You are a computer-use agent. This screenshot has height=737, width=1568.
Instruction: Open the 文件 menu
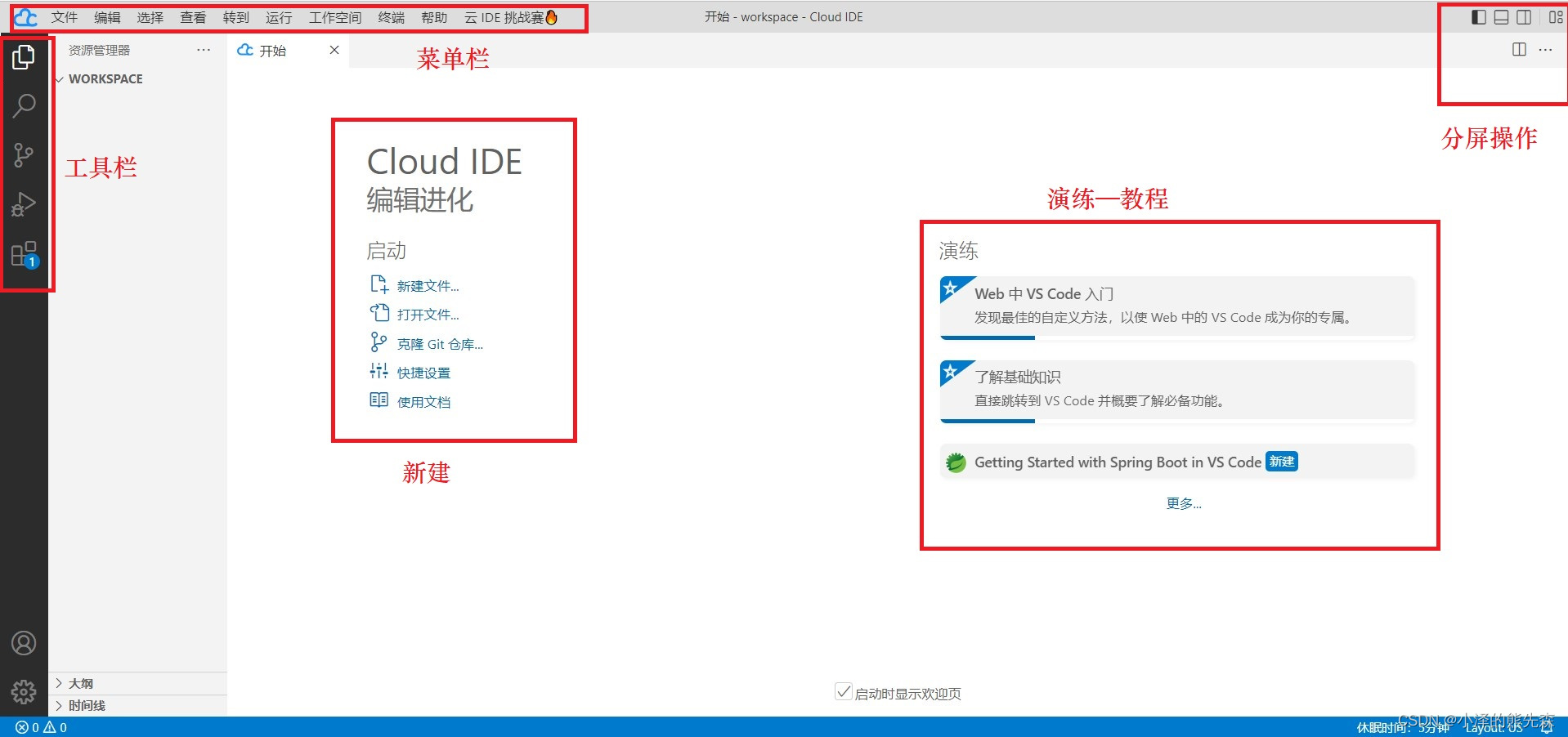tap(64, 17)
